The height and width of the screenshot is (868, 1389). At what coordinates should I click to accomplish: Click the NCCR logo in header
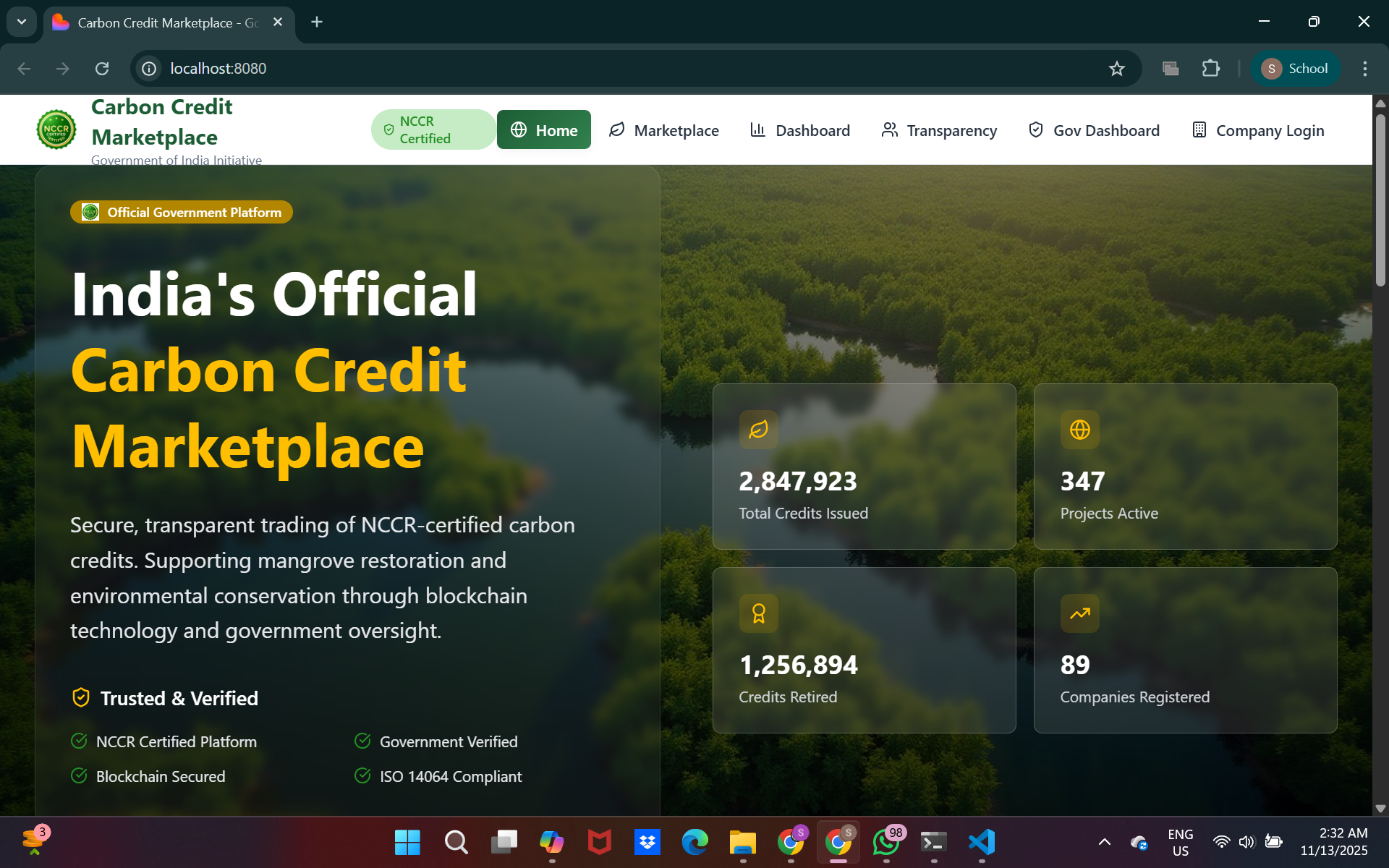(56, 129)
